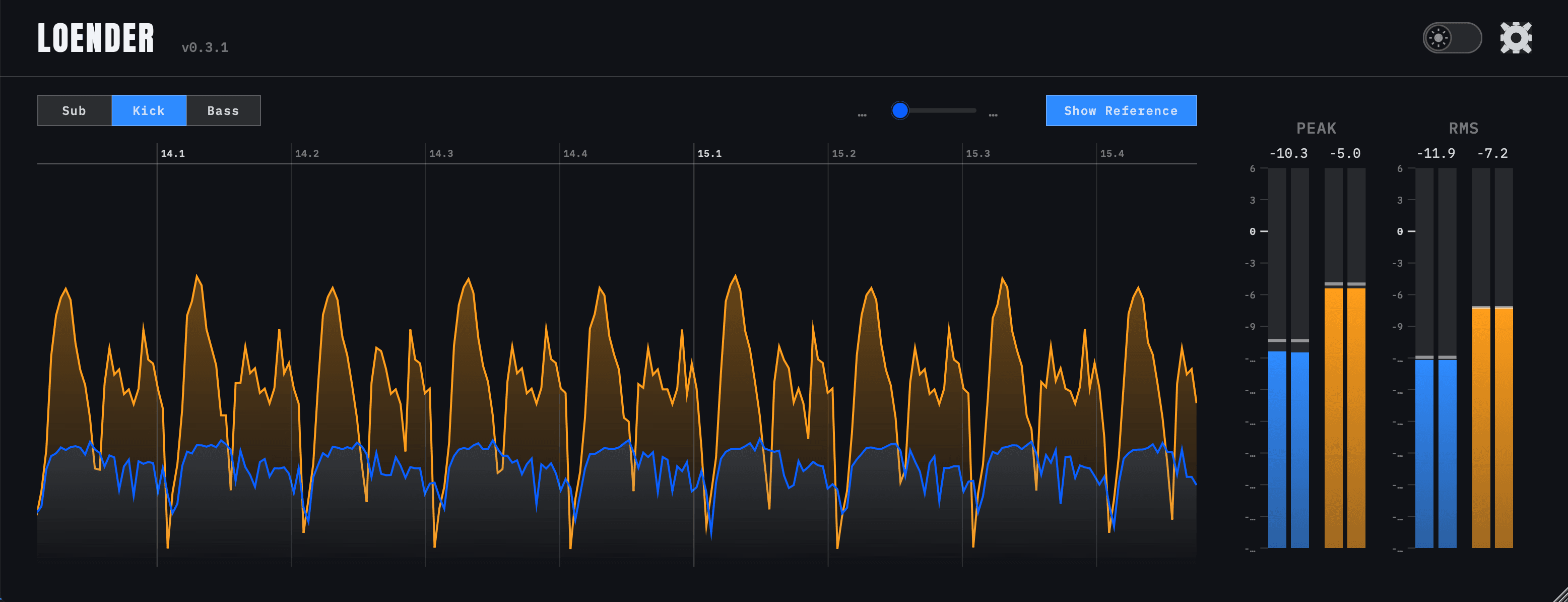The height and width of the screenshot is (602, 1568).
Task: Click the 15.3 timeline marker
Action: point(977,154)
